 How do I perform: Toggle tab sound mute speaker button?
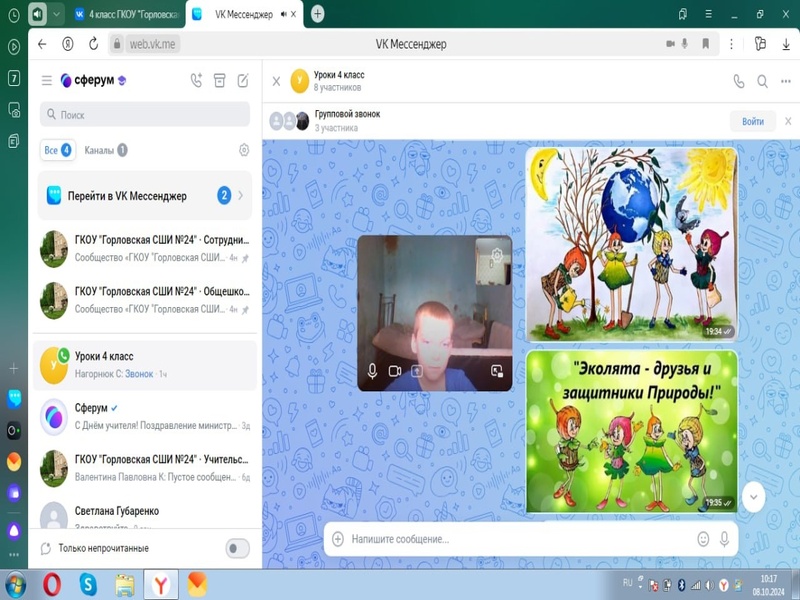[x=37, y=14]
